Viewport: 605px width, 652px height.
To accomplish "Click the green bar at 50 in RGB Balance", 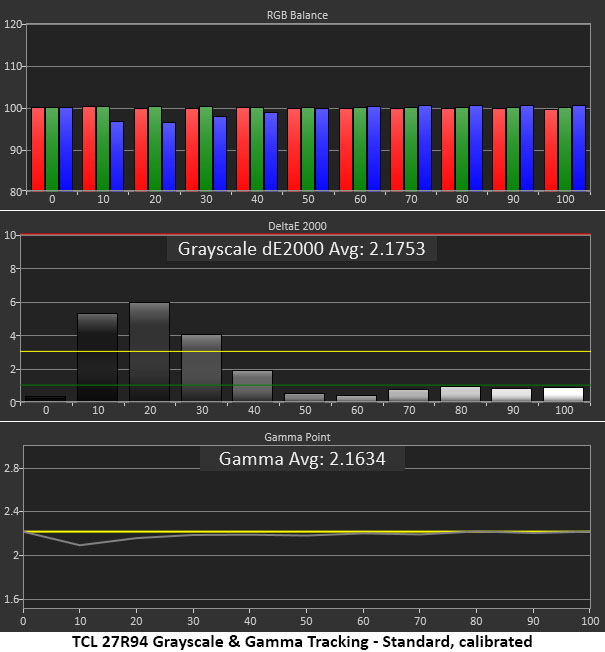I will [x=308, y=149].
